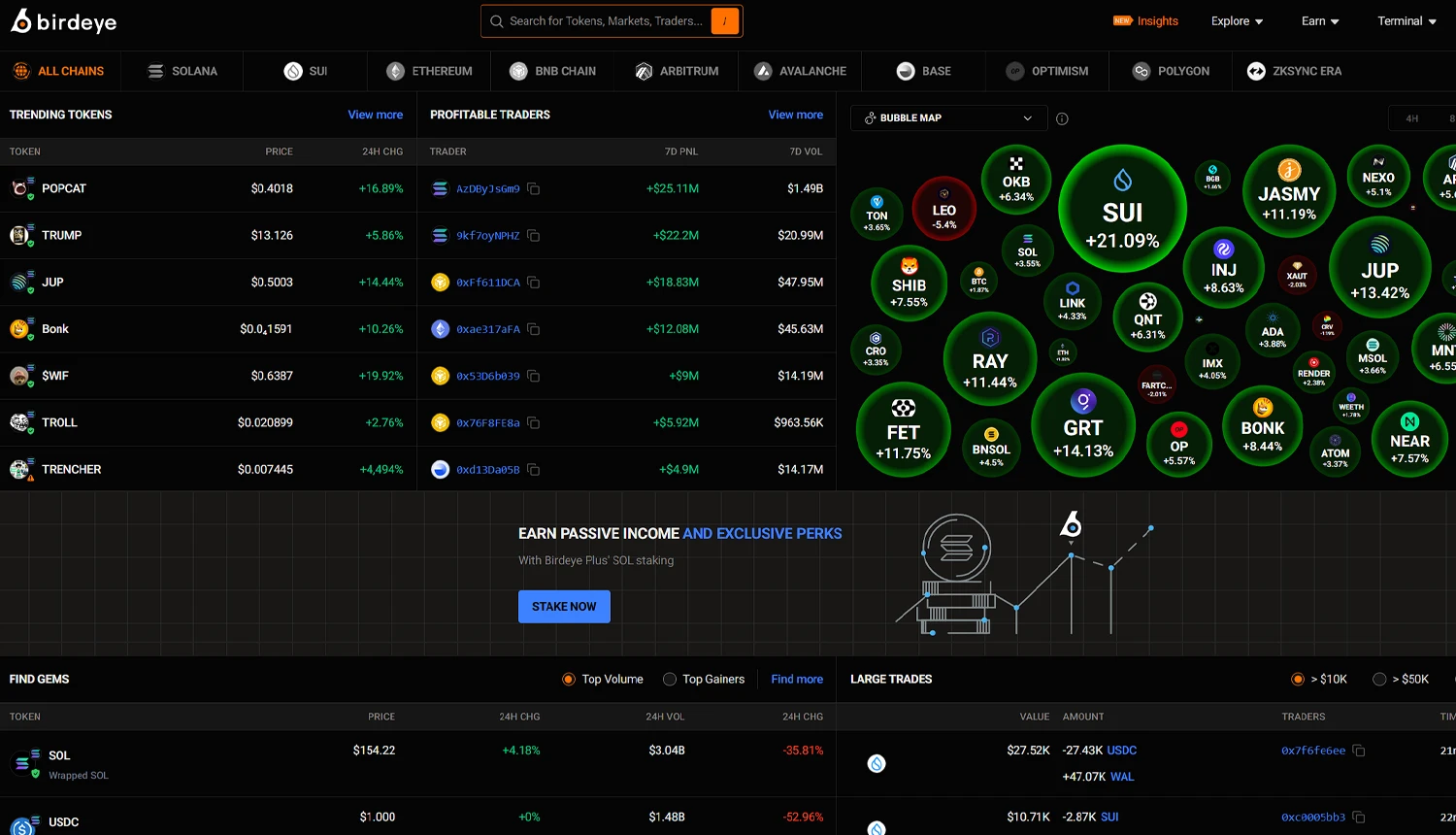This screenshot has height=835, width=1456.
Task: Open the $WIF trending token row
Action: [208, 376]
